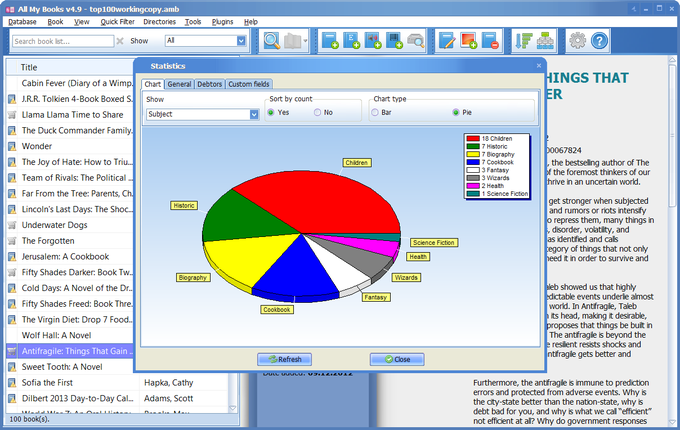
Task: Edit the selected book with pencil icon
Action: 447,41
